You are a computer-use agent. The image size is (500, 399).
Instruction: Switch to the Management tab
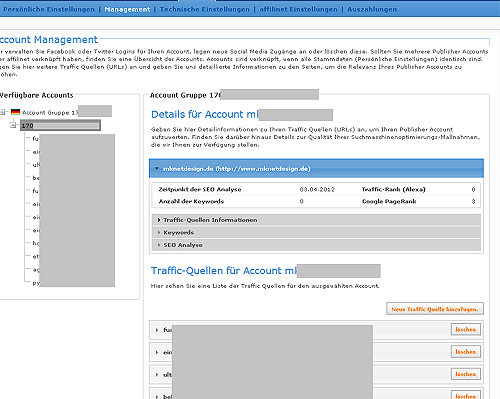point(127,9)
